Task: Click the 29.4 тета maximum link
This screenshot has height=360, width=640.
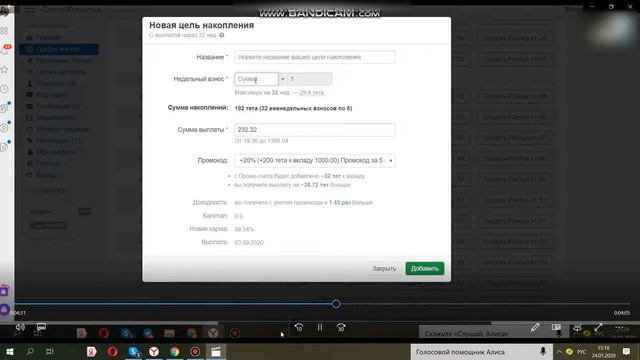Action: tap(311, 93)
